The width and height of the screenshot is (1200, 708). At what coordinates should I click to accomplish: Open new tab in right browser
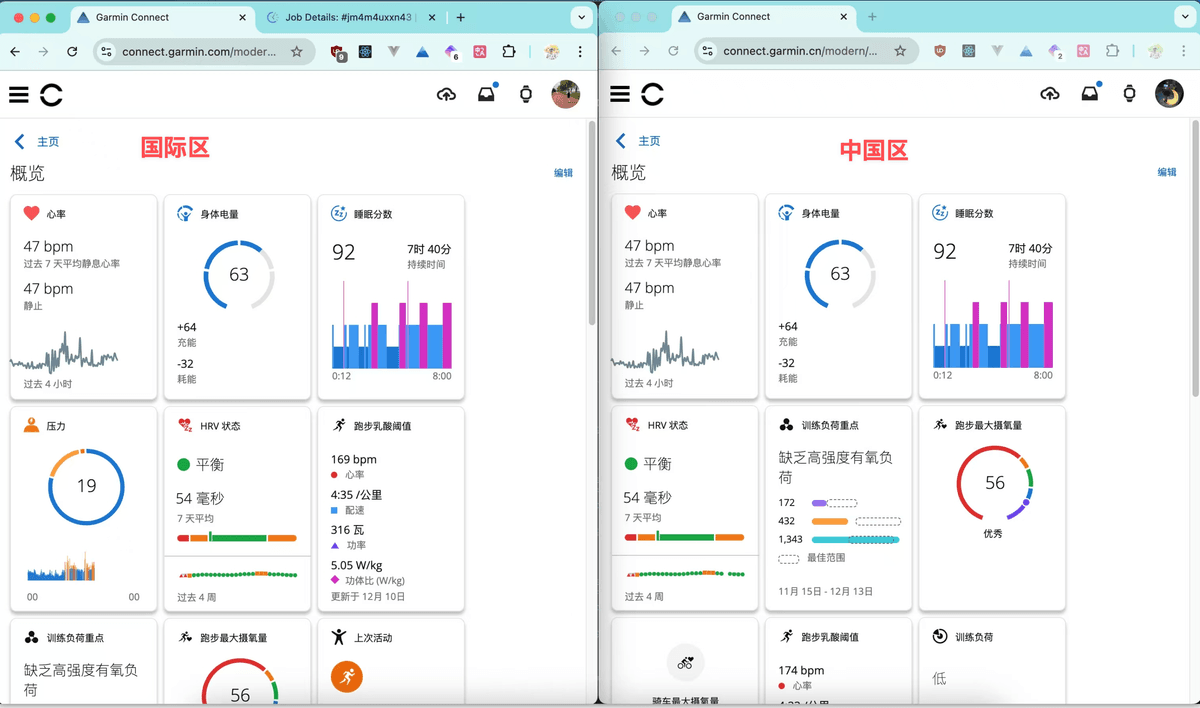tap(872, 17)
